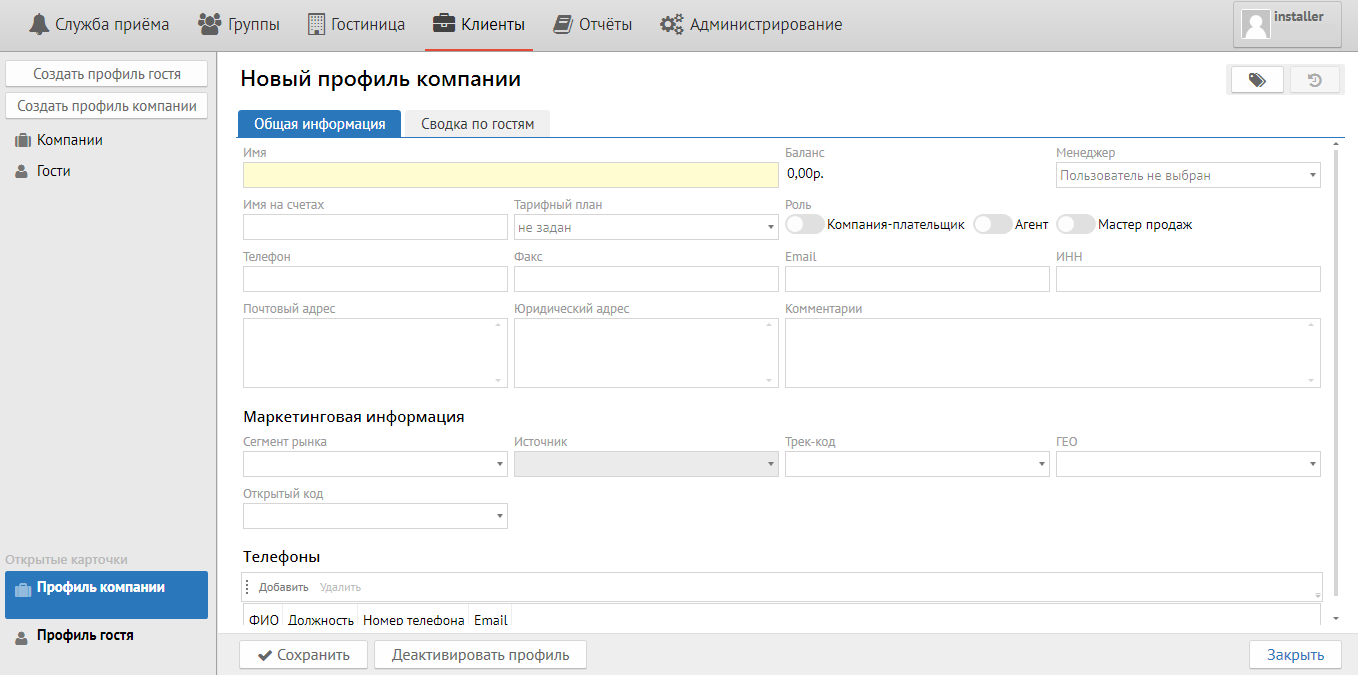Screen dimensions: 1358x675
Task: Turn on the Мастер продаж switch
Action: tap(1075, 225)
